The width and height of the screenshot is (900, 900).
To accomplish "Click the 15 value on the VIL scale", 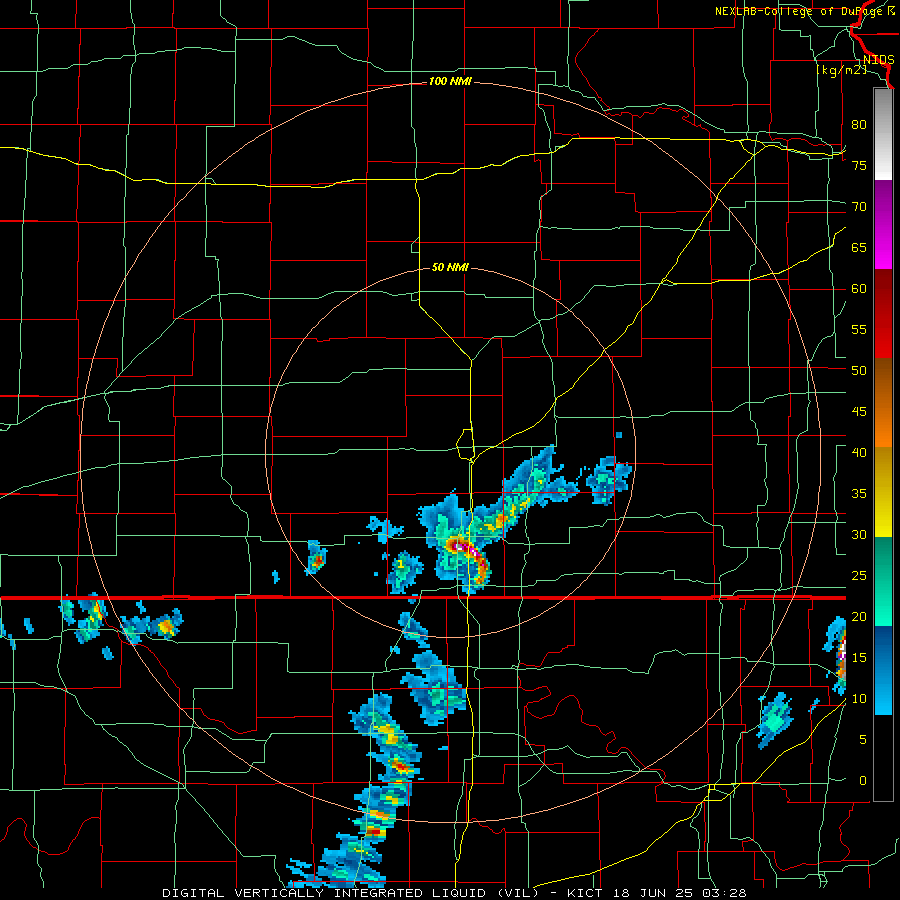I will 859,658.
